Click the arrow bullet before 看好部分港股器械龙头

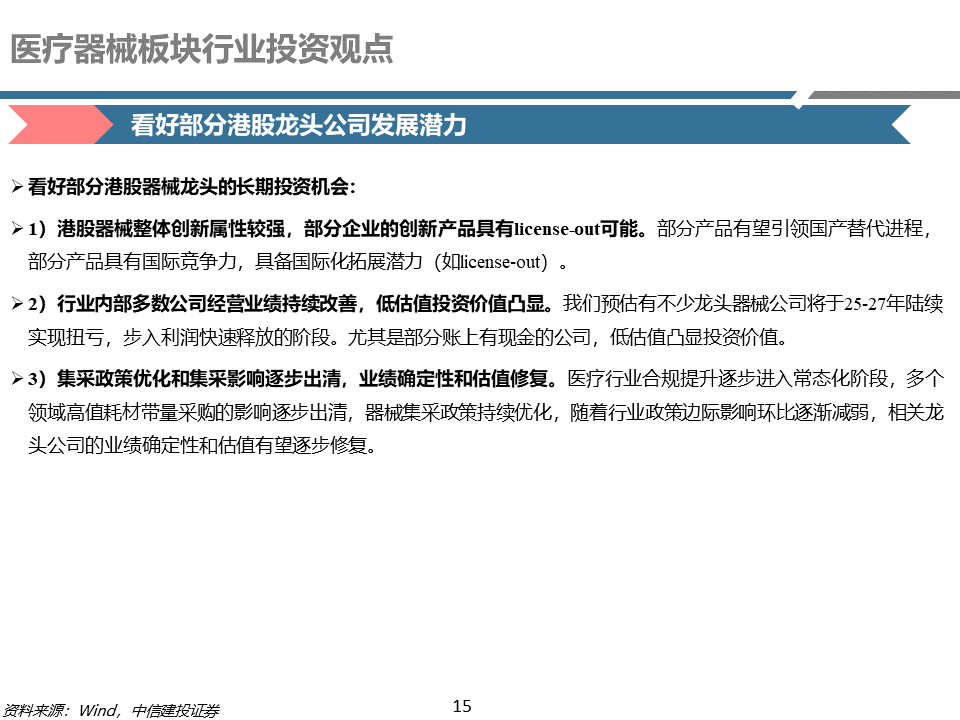tap(17, 187)
